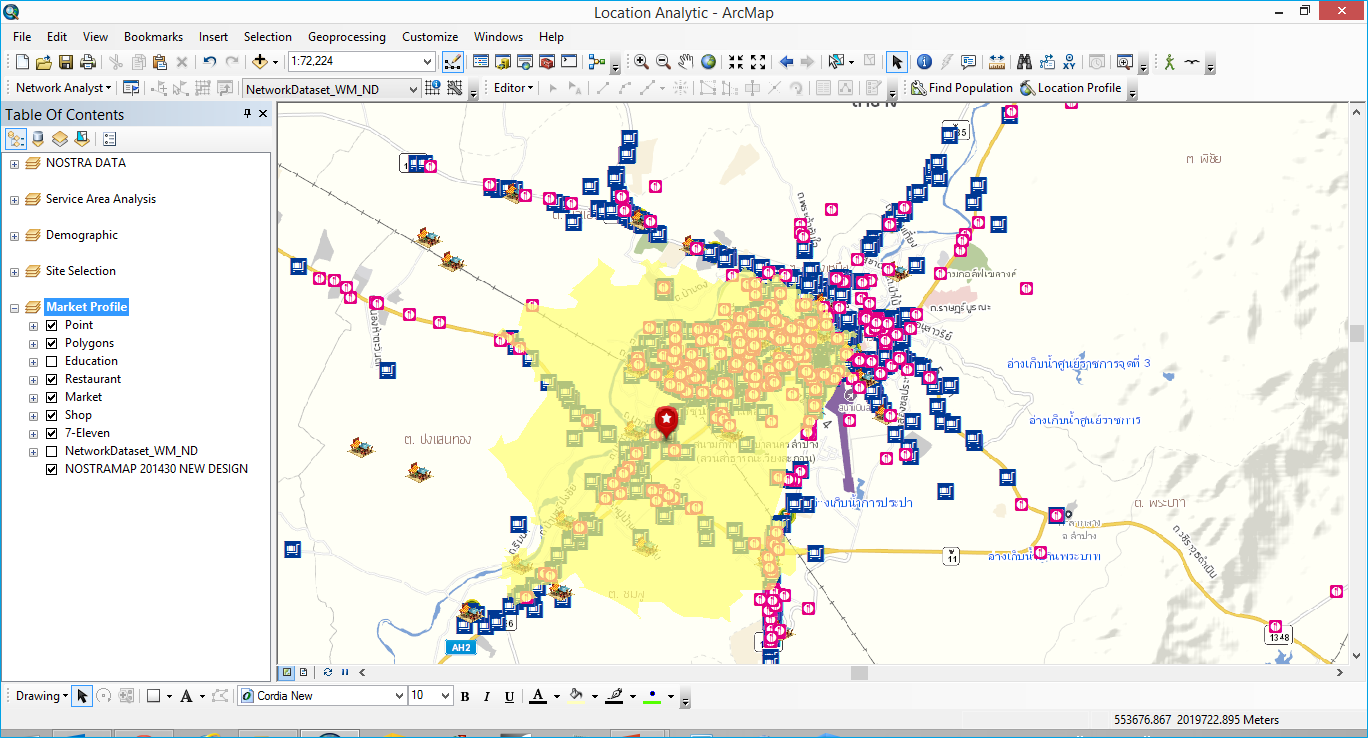This screenshot has height=738, width=1368.
Task: Toggle the Point layer checkbox
Action: point(52,325)
